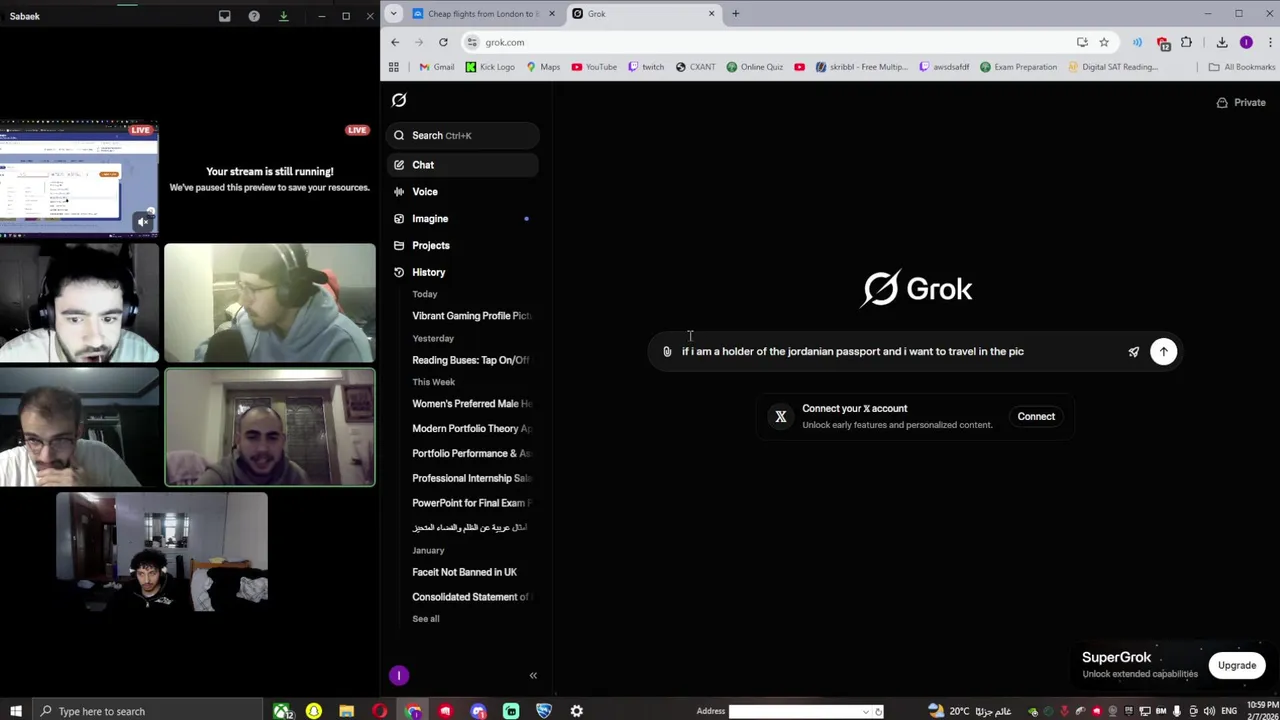Open the CXANT bookmark

(x=696, y=67)
